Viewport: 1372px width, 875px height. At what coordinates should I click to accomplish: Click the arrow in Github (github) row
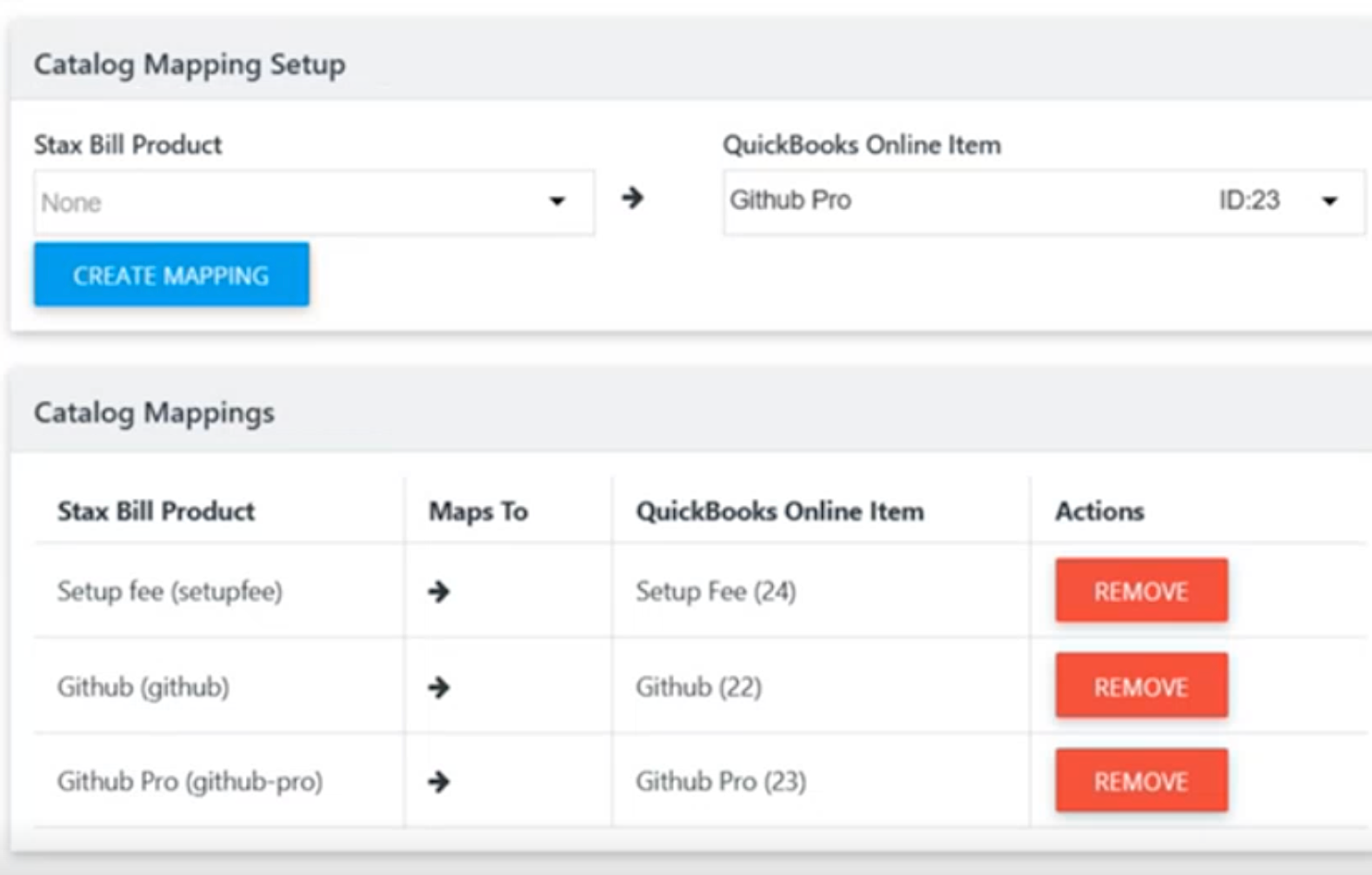439,687
